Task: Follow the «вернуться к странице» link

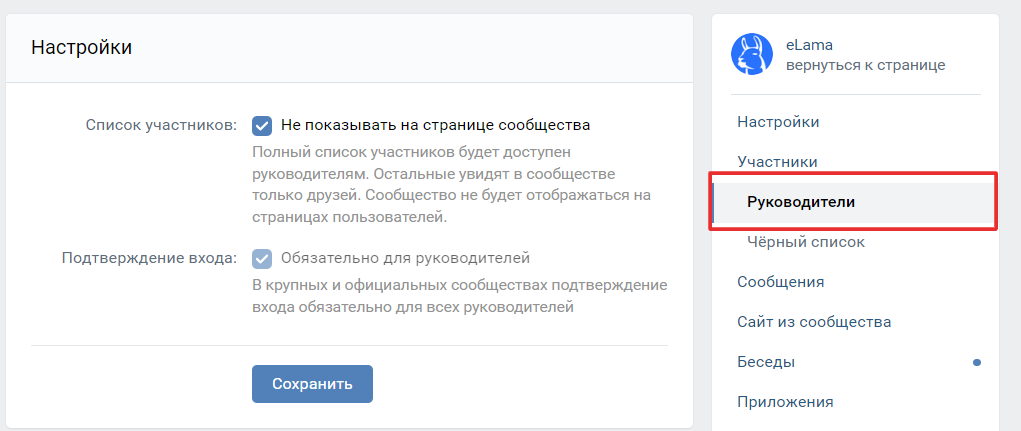Action: pyautogui.click(x=865, y=65)
